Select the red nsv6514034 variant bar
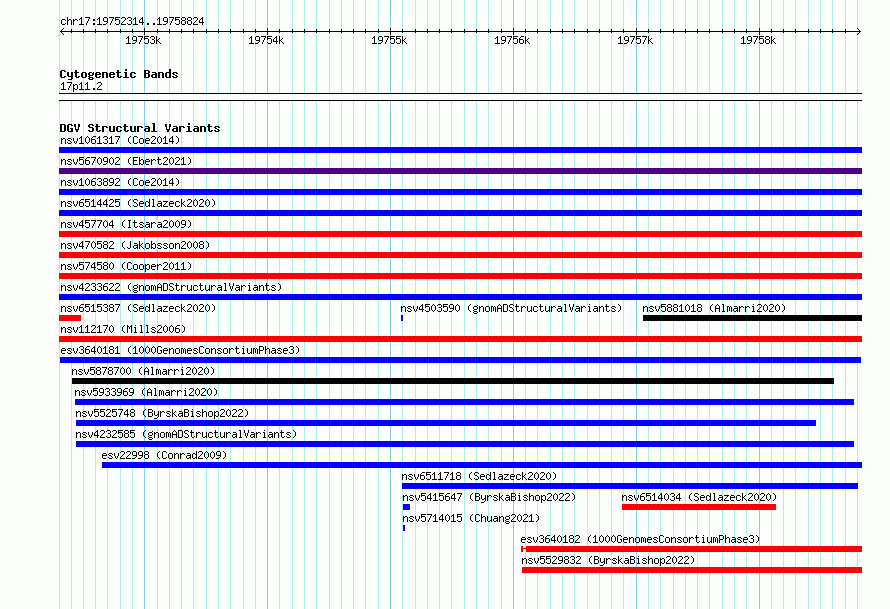Image resolution: width=890 pixels, height=609 pixels. (x=699, y=507)
